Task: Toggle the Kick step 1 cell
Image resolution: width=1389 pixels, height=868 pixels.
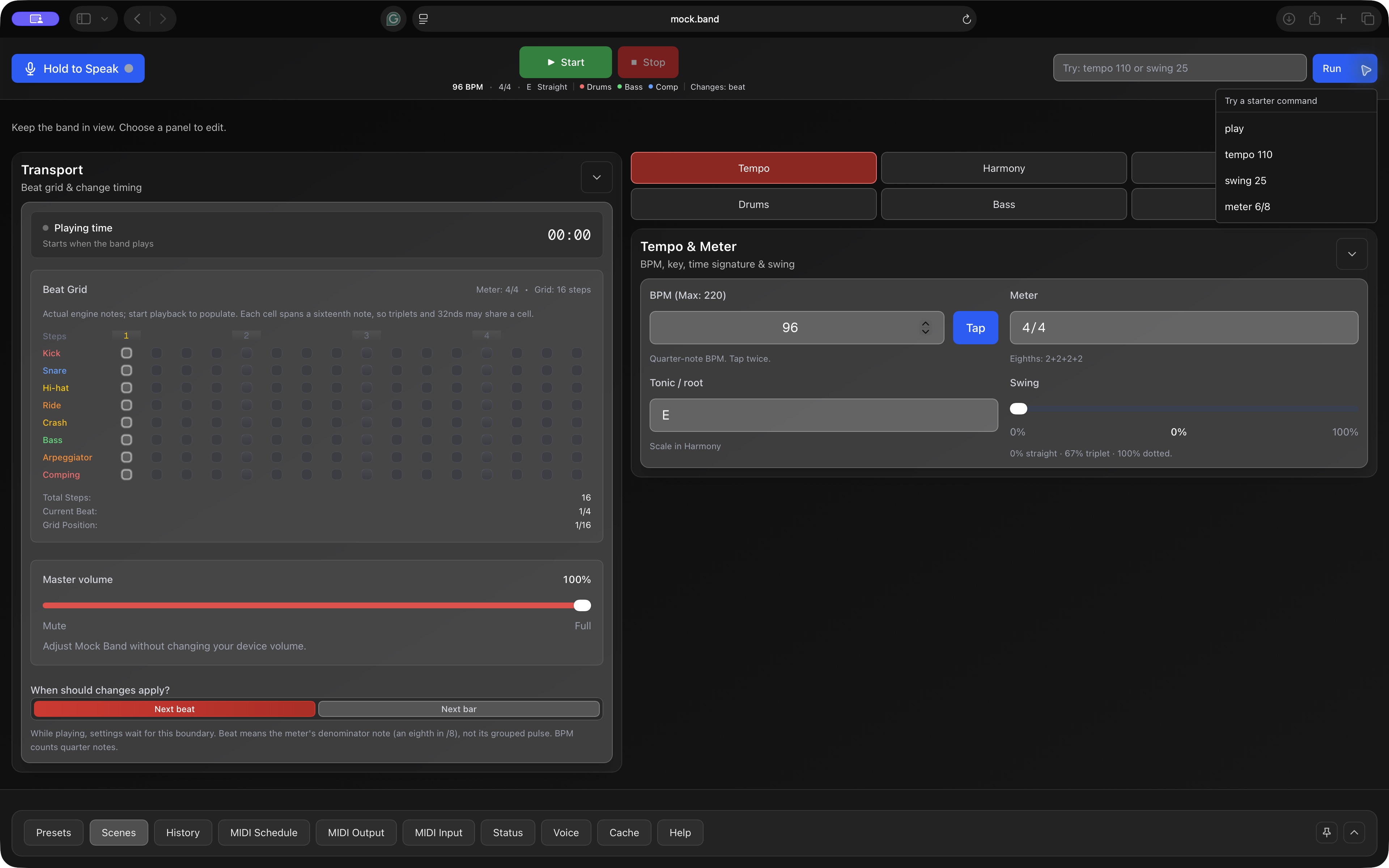Action: coord(126,353)
